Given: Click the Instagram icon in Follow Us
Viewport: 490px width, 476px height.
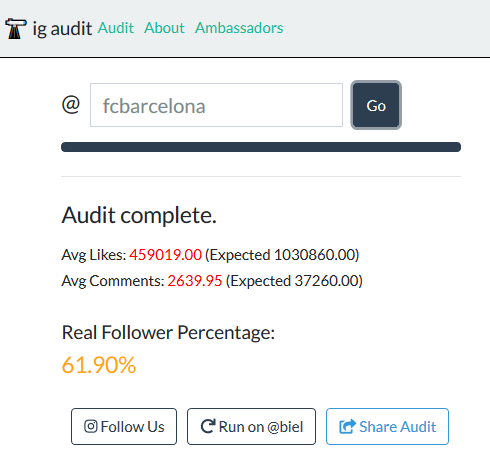Looking at the screenshot, I should 91,426.
